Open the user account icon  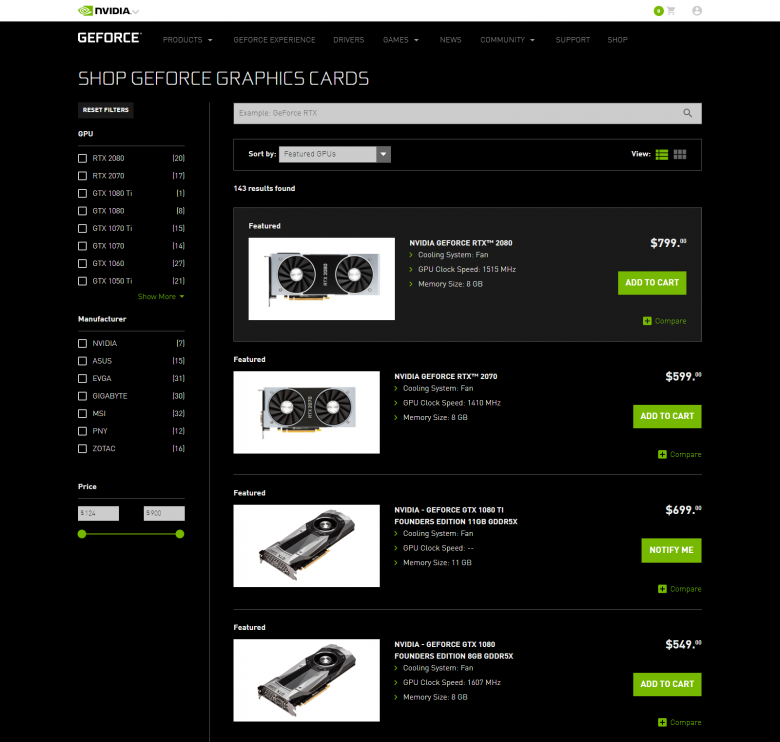[697, 10]
